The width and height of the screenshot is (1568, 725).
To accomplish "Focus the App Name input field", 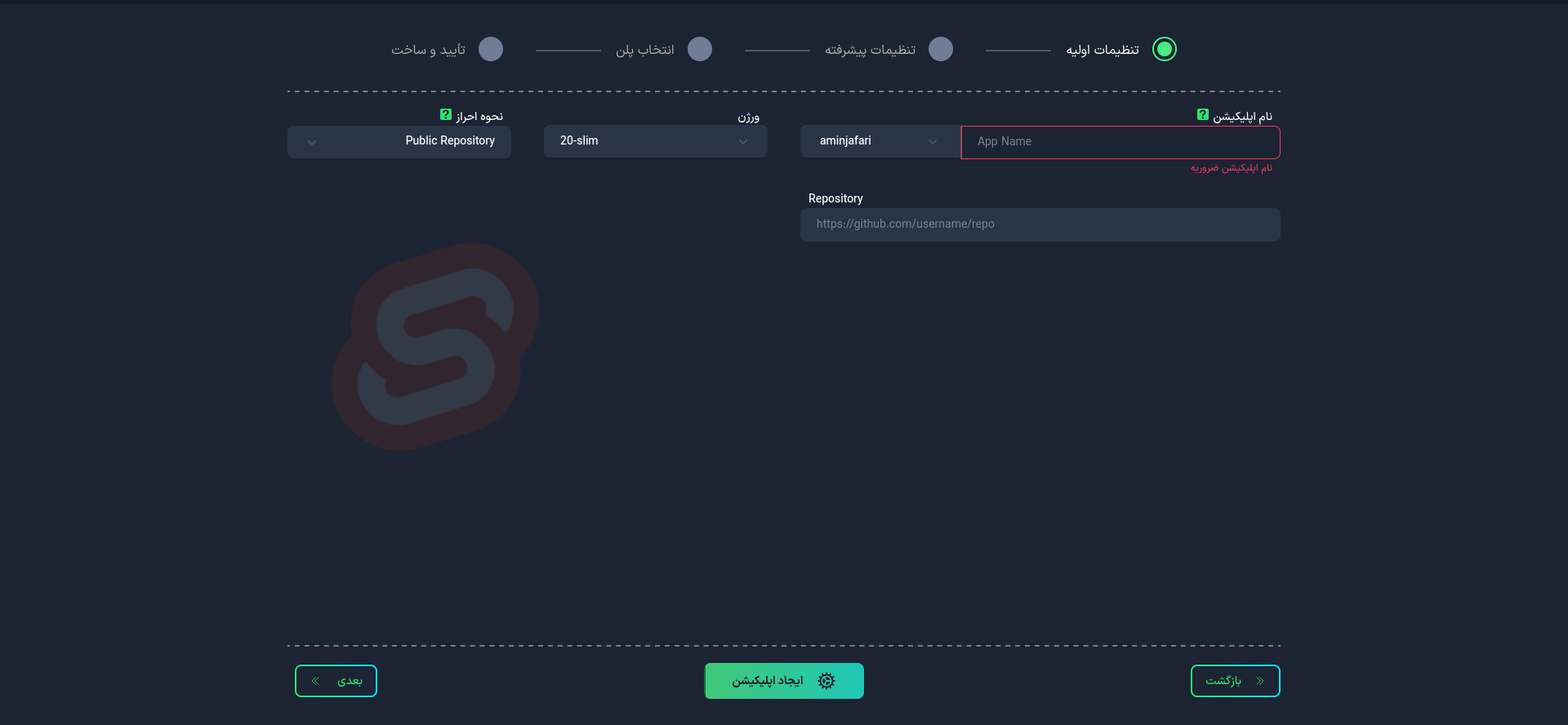I will coord(1120,142).
